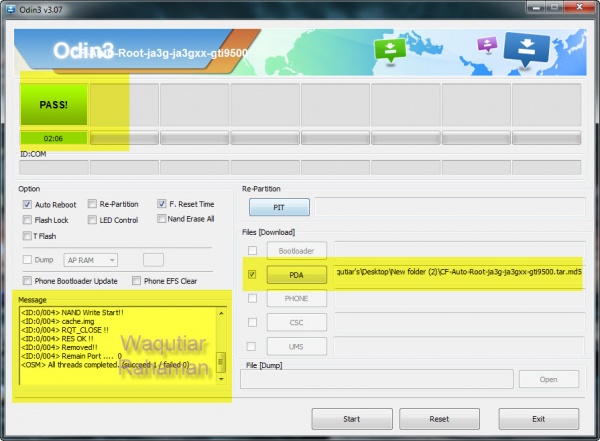This screenshot has height=441, width=600.
Task: Click the 'NAND Write Start!!' log line
Action: click(x=72, y=312)
